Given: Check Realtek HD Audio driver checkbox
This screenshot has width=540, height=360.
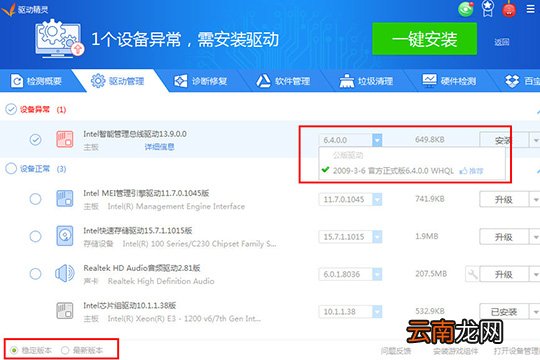Looking at the screenshot, I should point(35,274).
